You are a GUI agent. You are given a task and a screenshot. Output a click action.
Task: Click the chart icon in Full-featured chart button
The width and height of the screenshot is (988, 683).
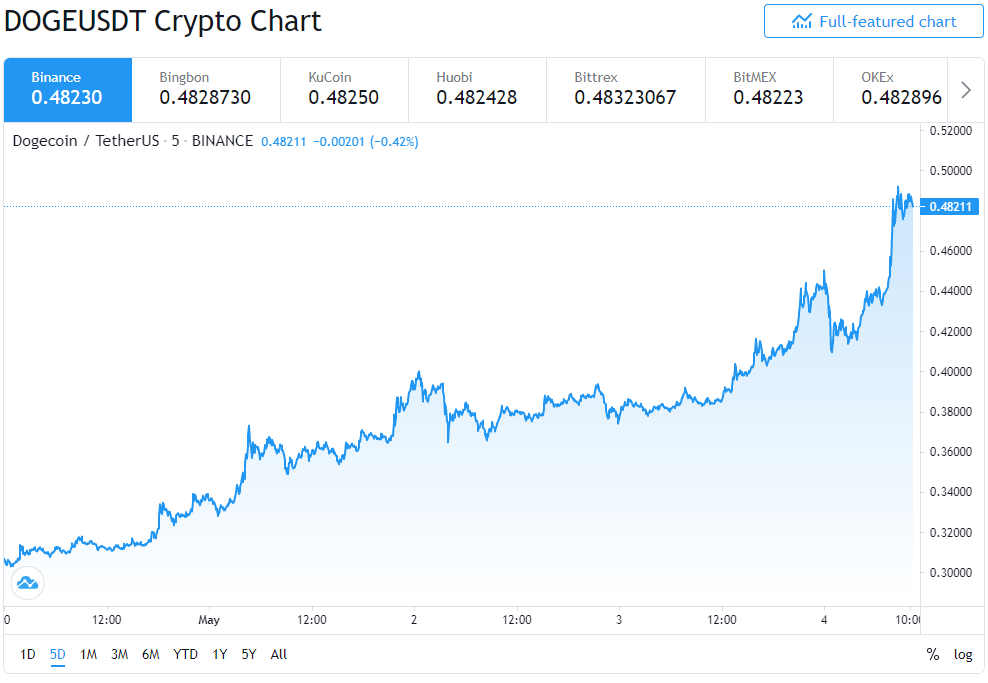coord(801,21)
